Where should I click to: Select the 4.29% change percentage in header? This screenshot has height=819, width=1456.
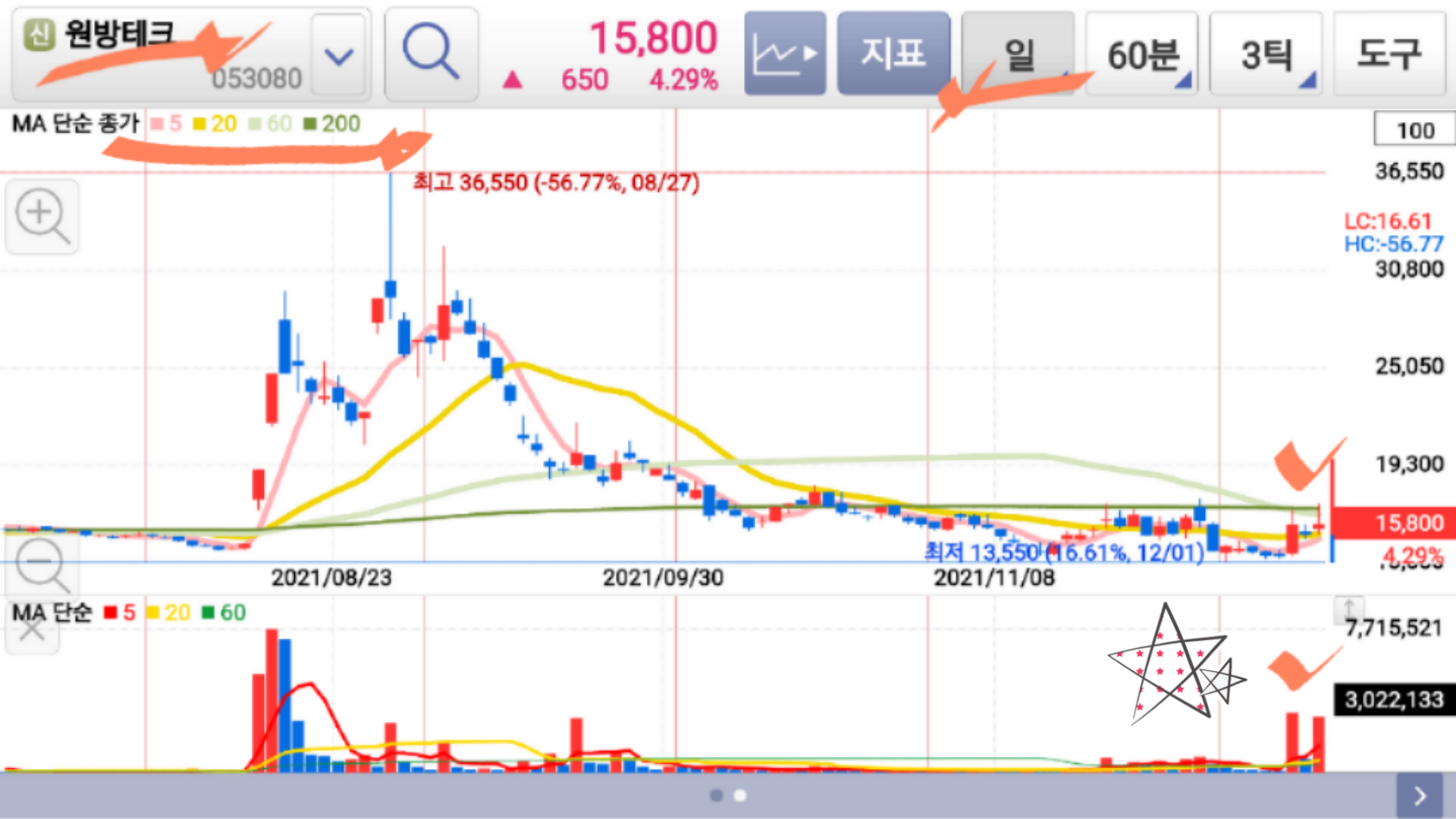(683, 80)
